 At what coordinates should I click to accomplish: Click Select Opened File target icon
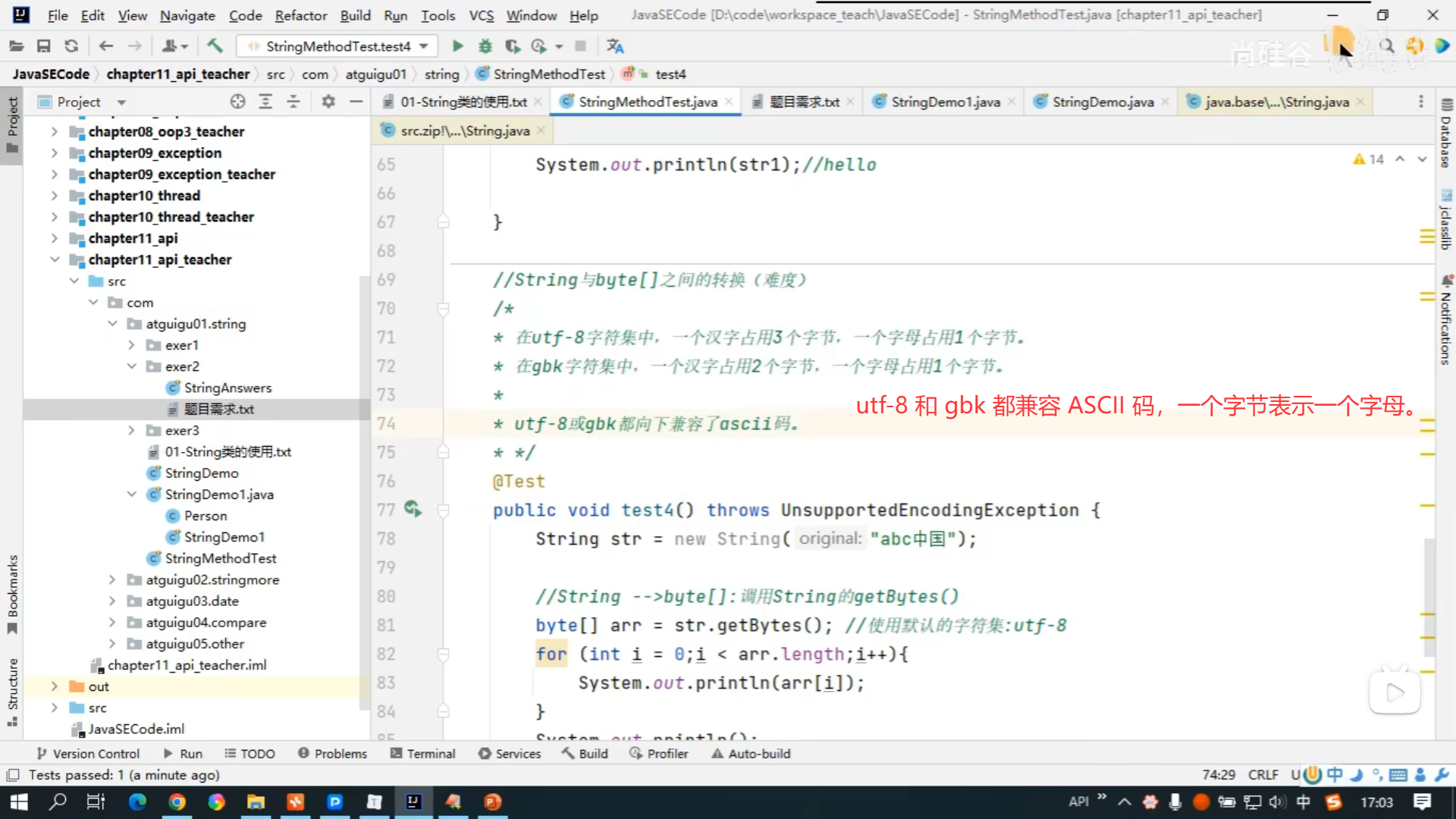click(237, 102)
